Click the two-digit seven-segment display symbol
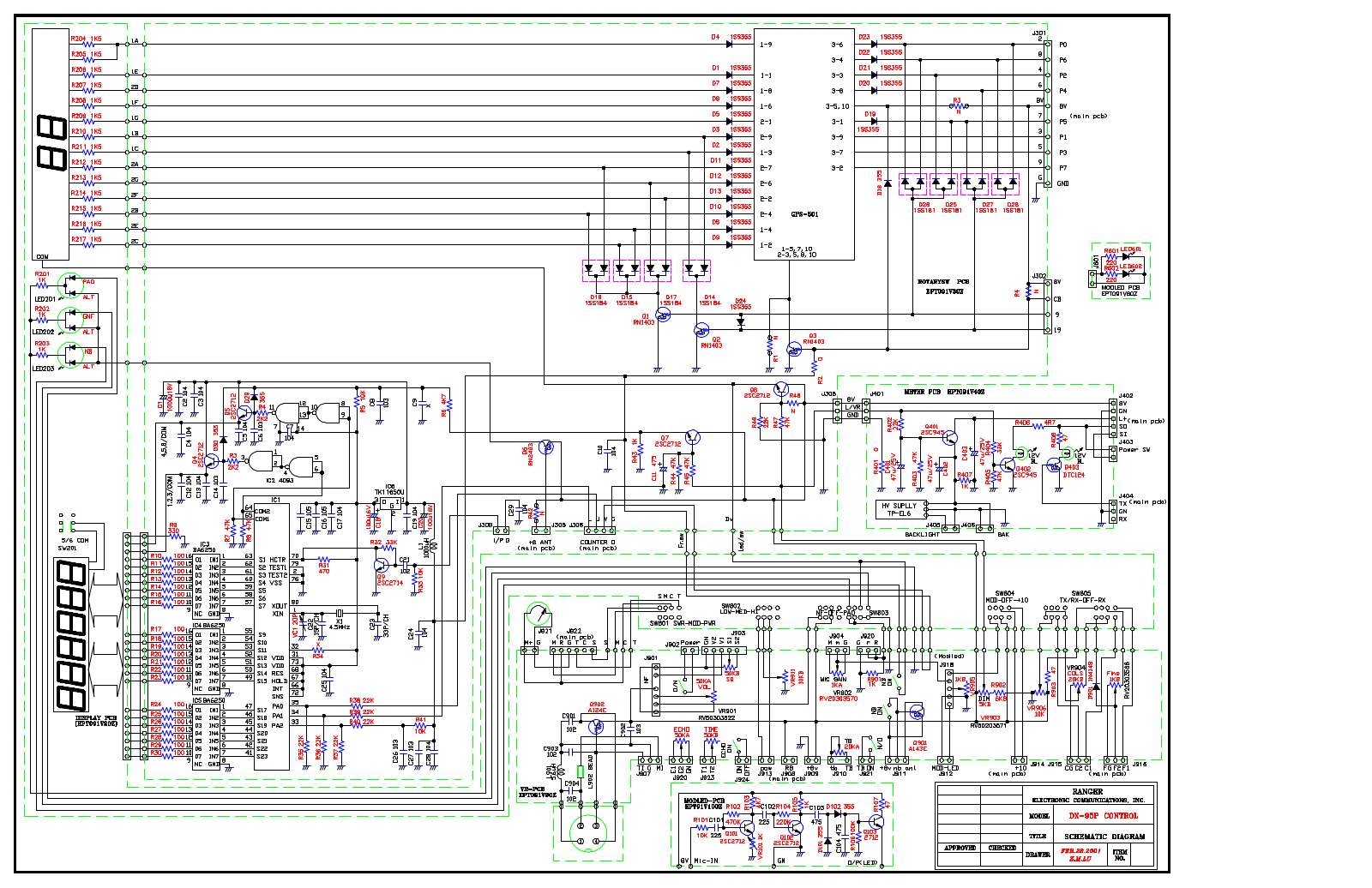The width and height of the screenshot is (1372, 888). tap(51, 145)
